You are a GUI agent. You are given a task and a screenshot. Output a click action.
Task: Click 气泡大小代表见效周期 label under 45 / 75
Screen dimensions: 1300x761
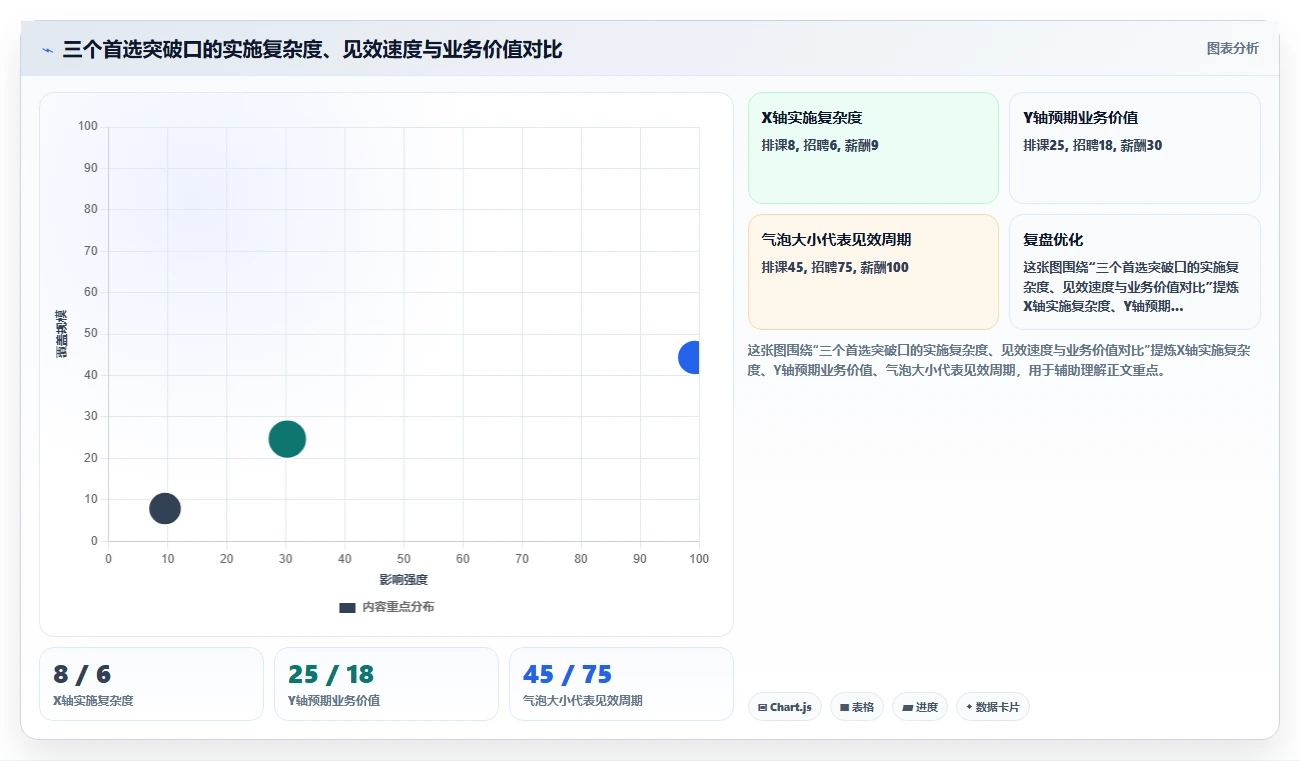point(583,701)
